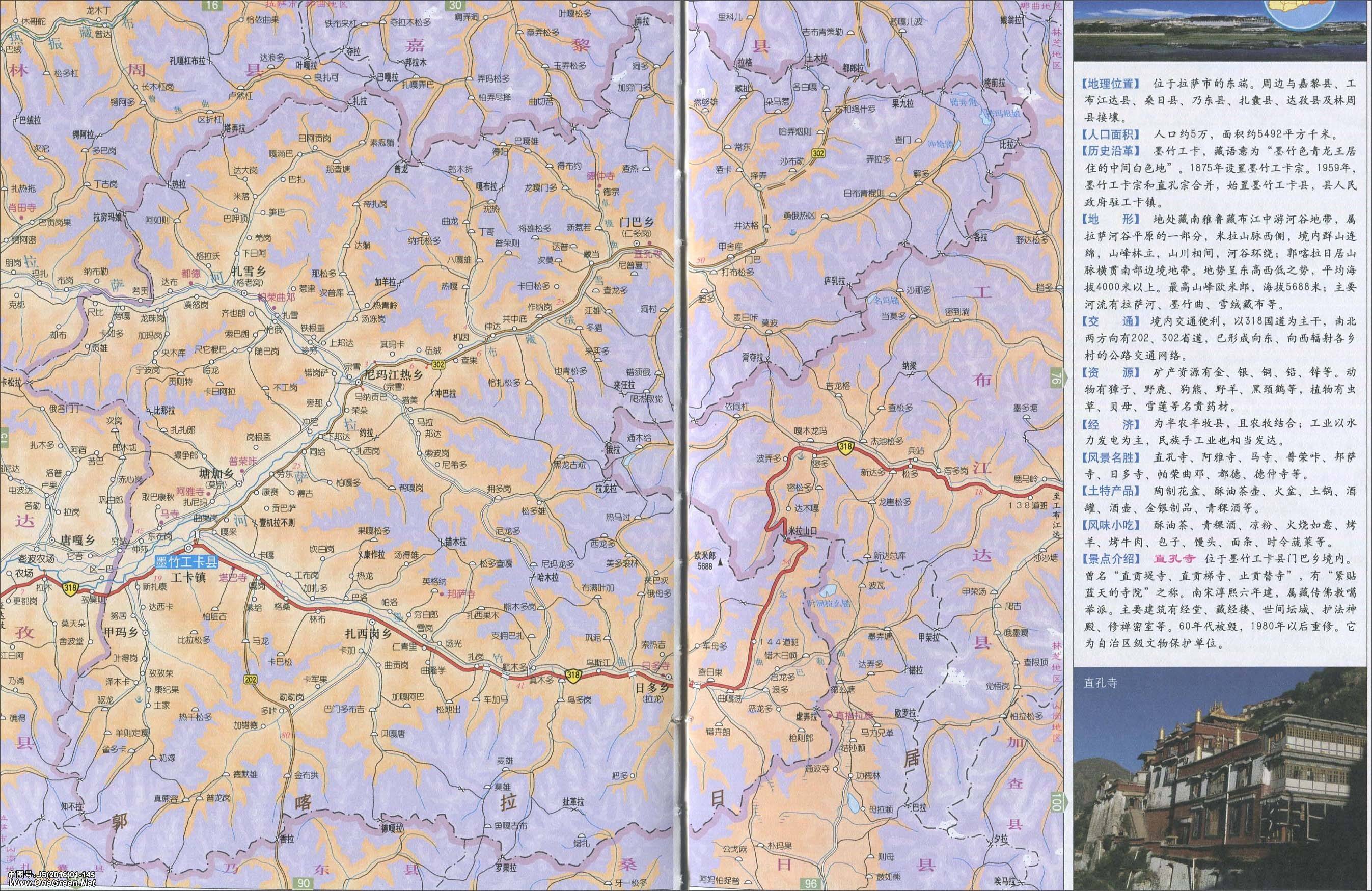Click page marker 96 on the bottom edge
1372x891 pixels.
point(811,883)
